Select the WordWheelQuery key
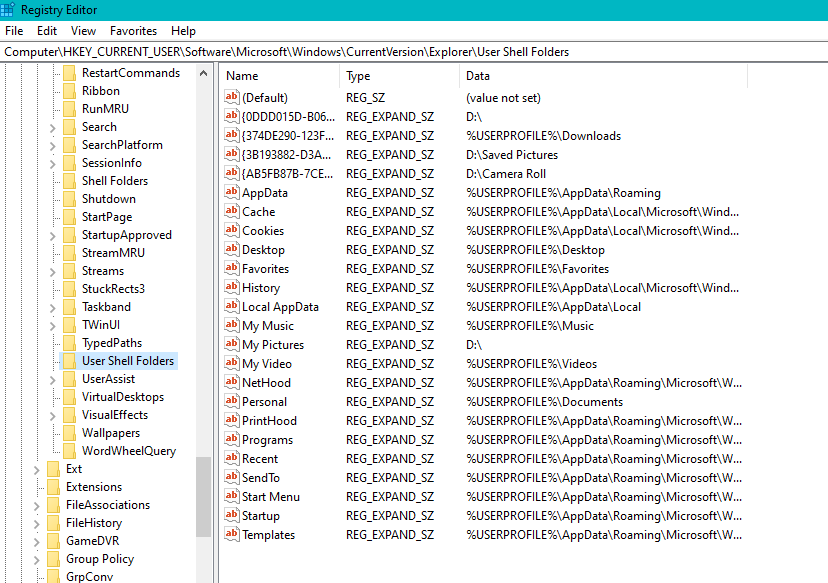 pyautogui.click(x=129, y=450)
